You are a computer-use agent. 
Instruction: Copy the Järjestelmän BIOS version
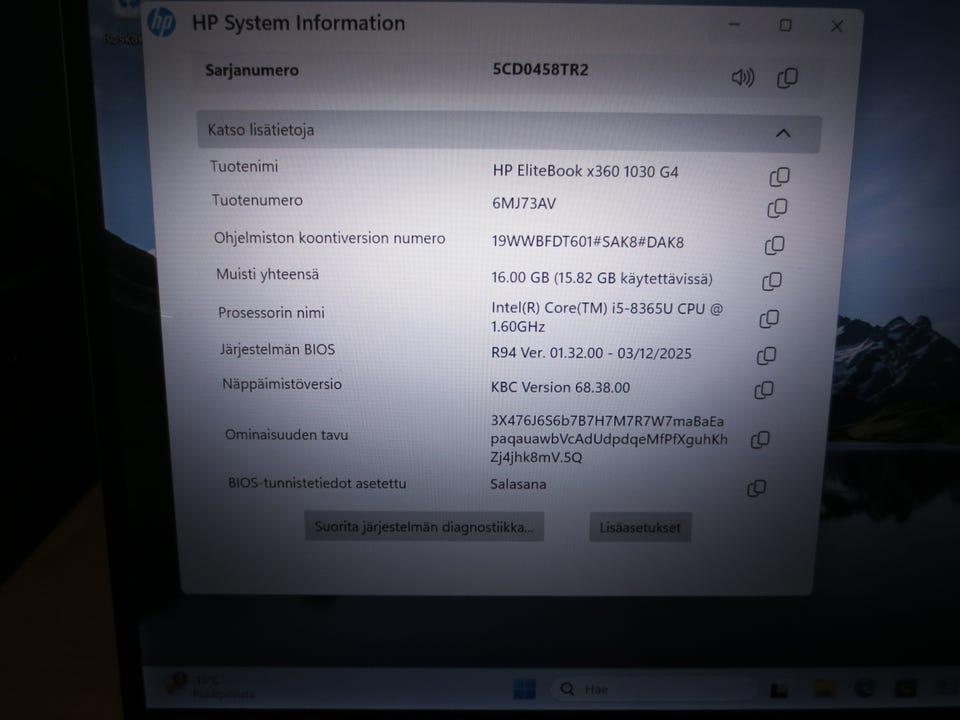pyautogui.click(x=767, y=356)
